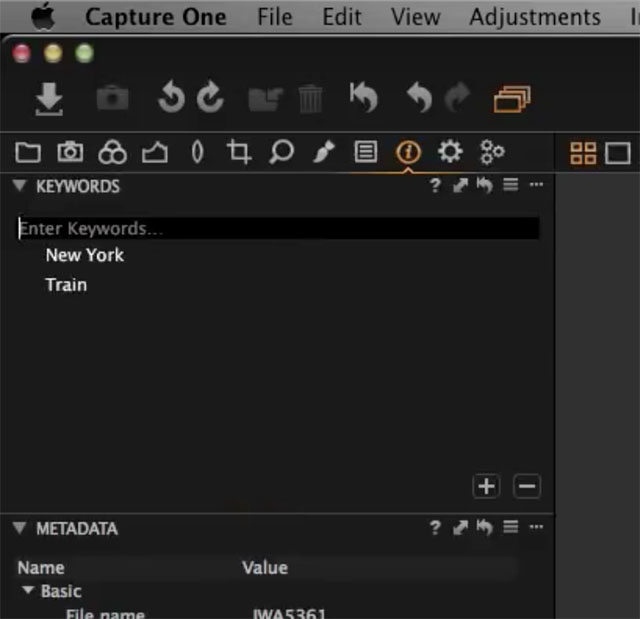This screenshot has height=619, width=640.
Task: Open the Lens tool tab
Action: pos(198,152)
